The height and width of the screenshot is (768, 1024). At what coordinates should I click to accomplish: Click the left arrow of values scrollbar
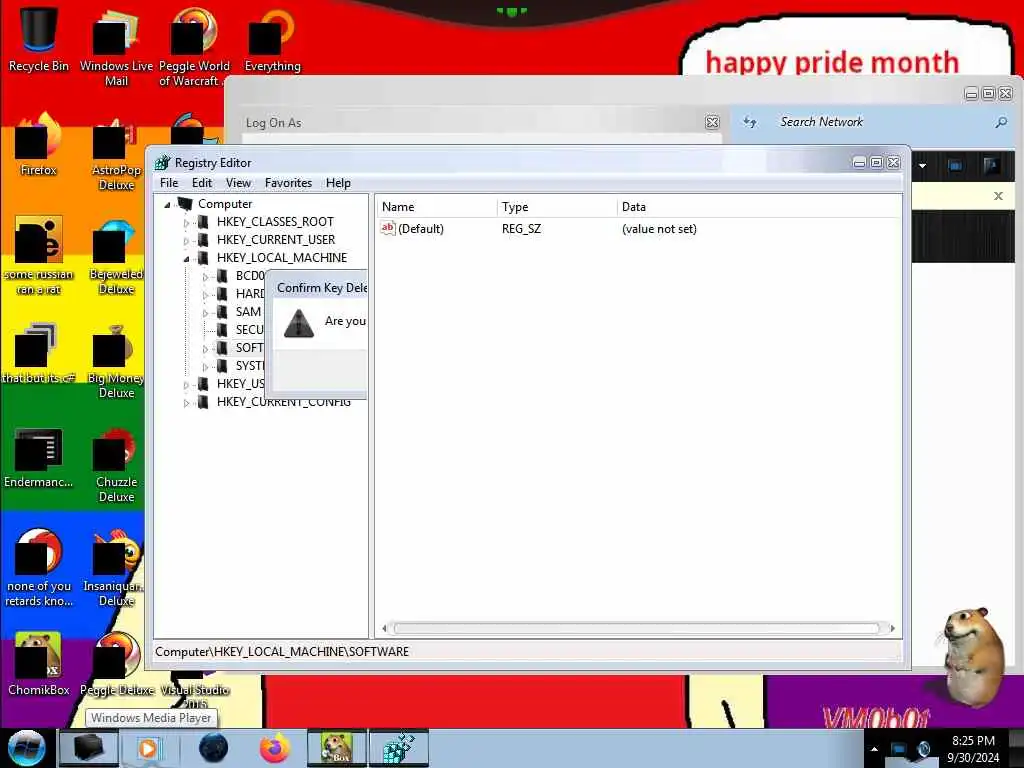pyautogui.click(x=384, y=628)
